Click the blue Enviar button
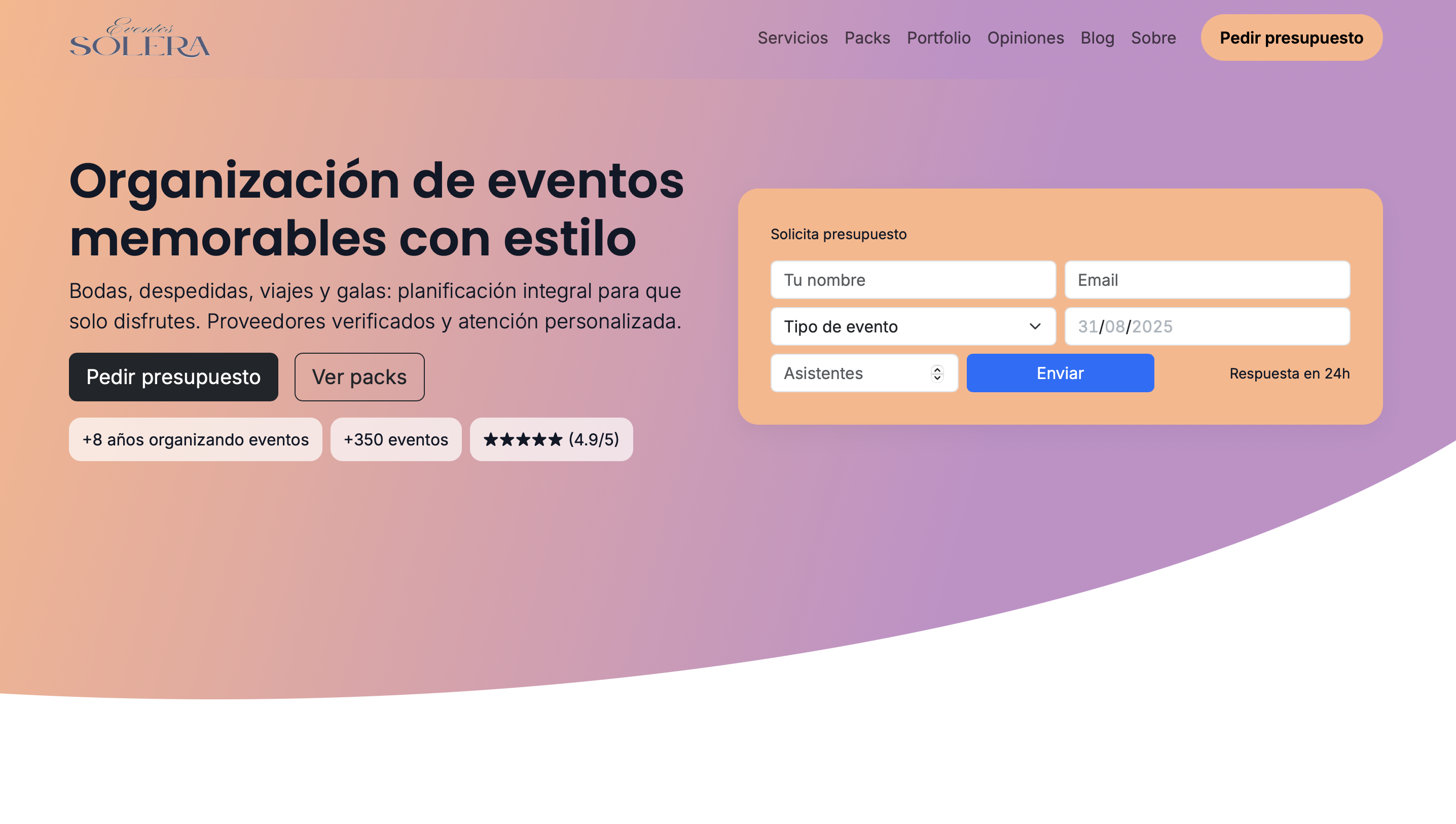This screenshot has width=1456, height=824. 1060,373
